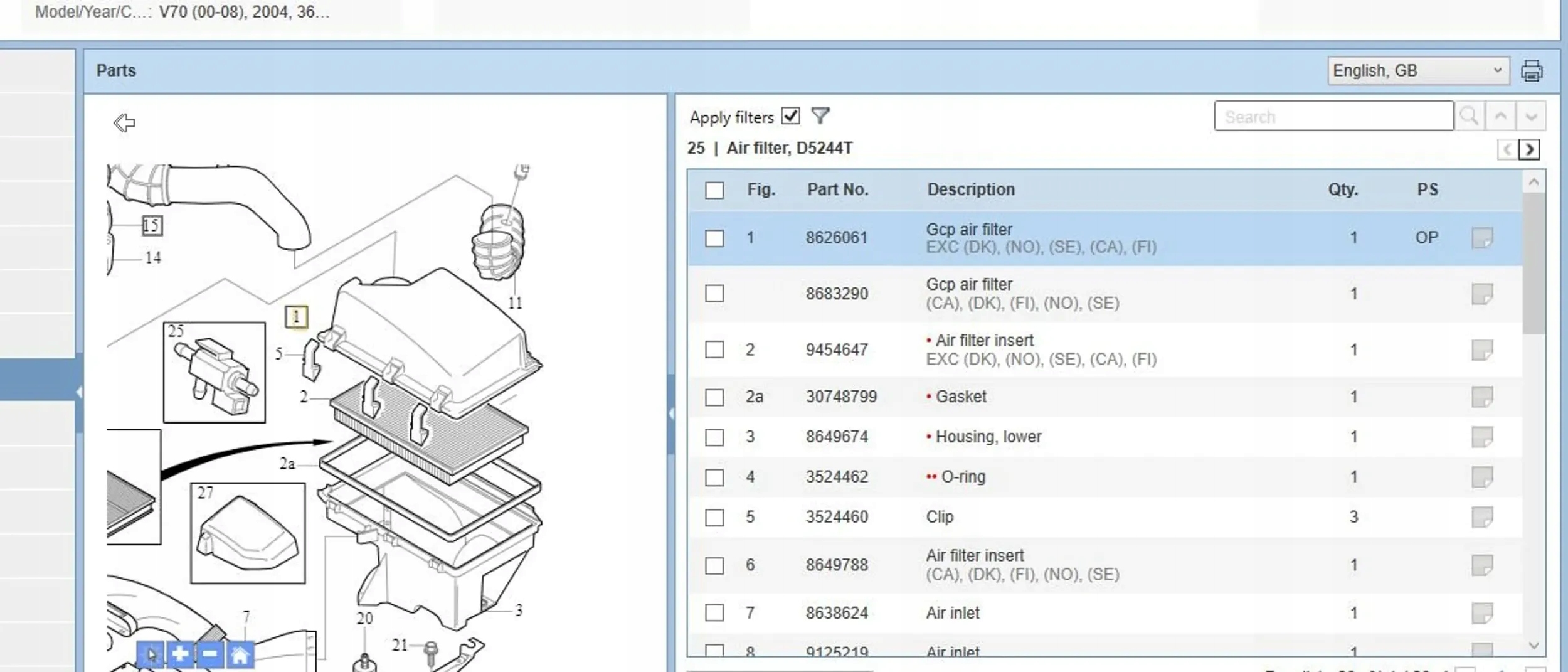1568x672 pixels.
Task: Zoom out the diagram with minus button
Action: (209, 654)
